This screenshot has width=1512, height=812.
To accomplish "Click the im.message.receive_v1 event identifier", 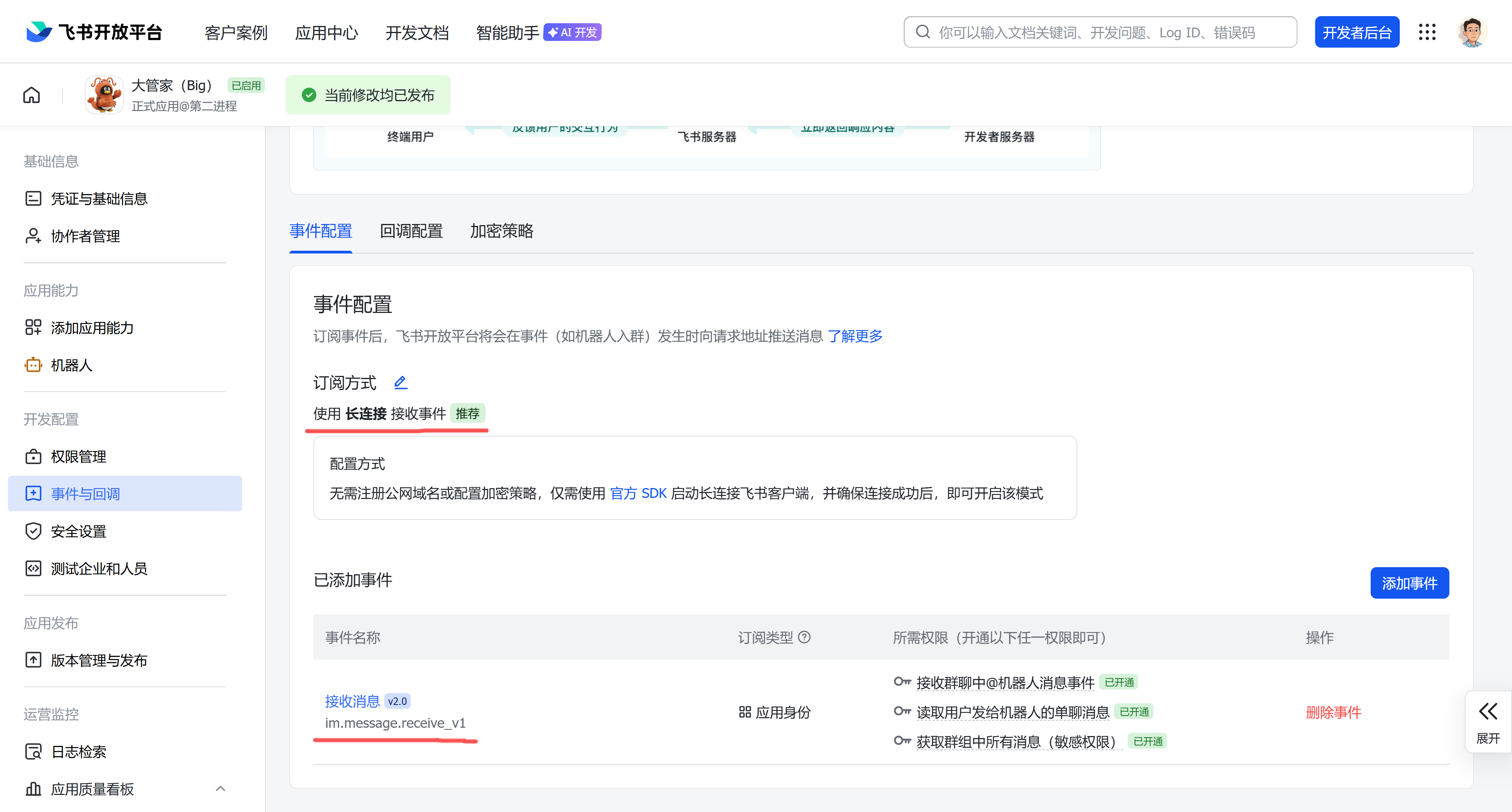I will [396, 723].
